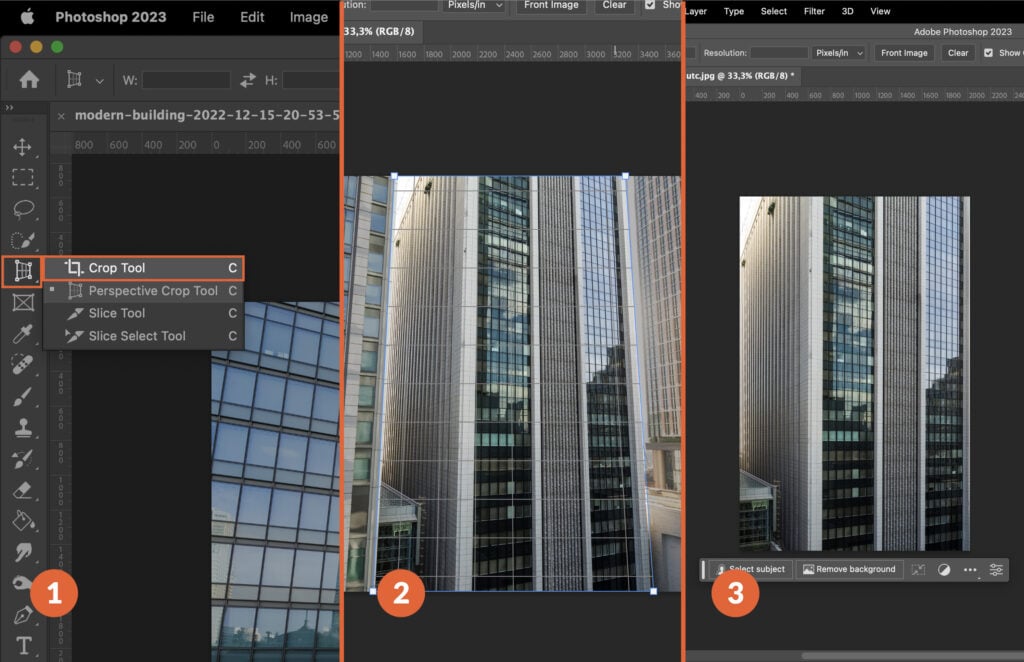Viewport: 1024px width, 662px height.
Task: Select the Eyedropper tool
Action: pyautogui.click(x=24, y=334)
